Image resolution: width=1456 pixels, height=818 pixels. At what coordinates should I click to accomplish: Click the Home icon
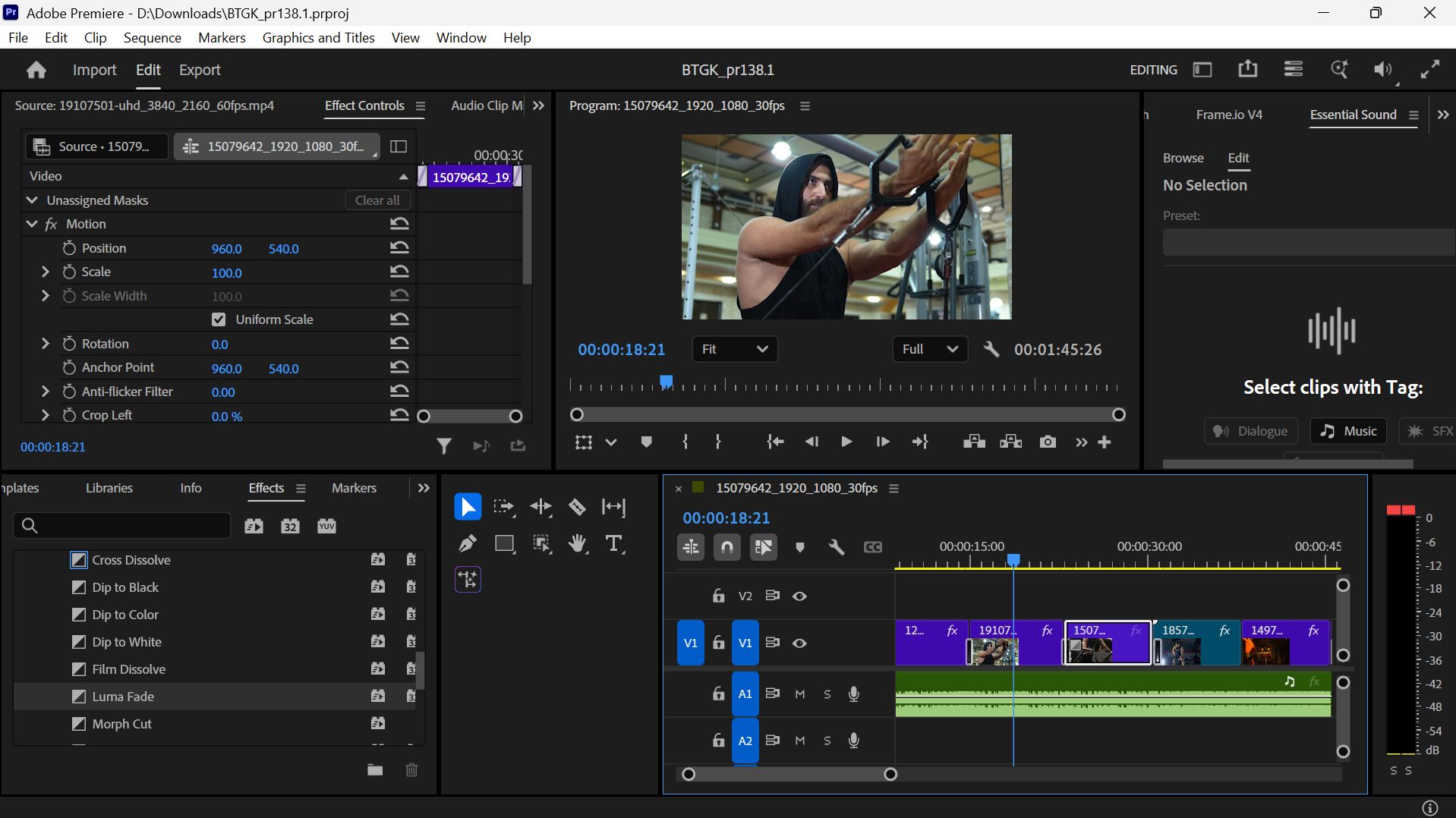pos(36,70)
